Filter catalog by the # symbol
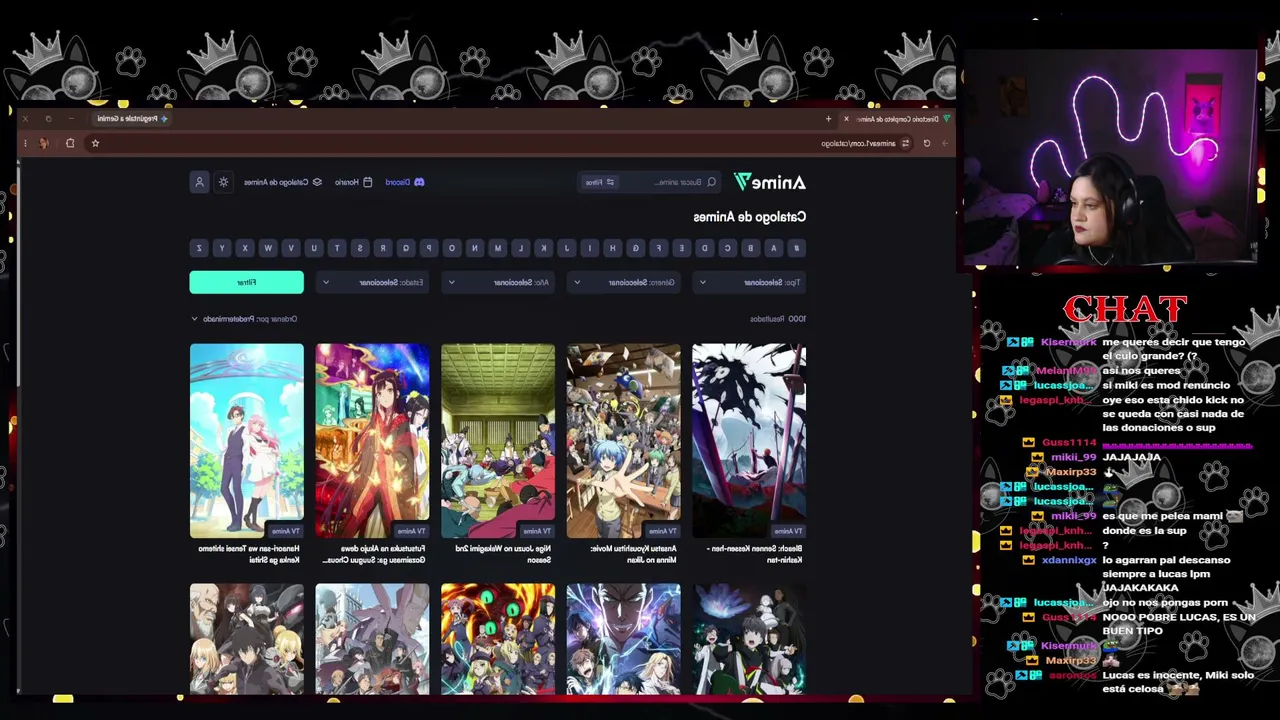 point(796,248)
